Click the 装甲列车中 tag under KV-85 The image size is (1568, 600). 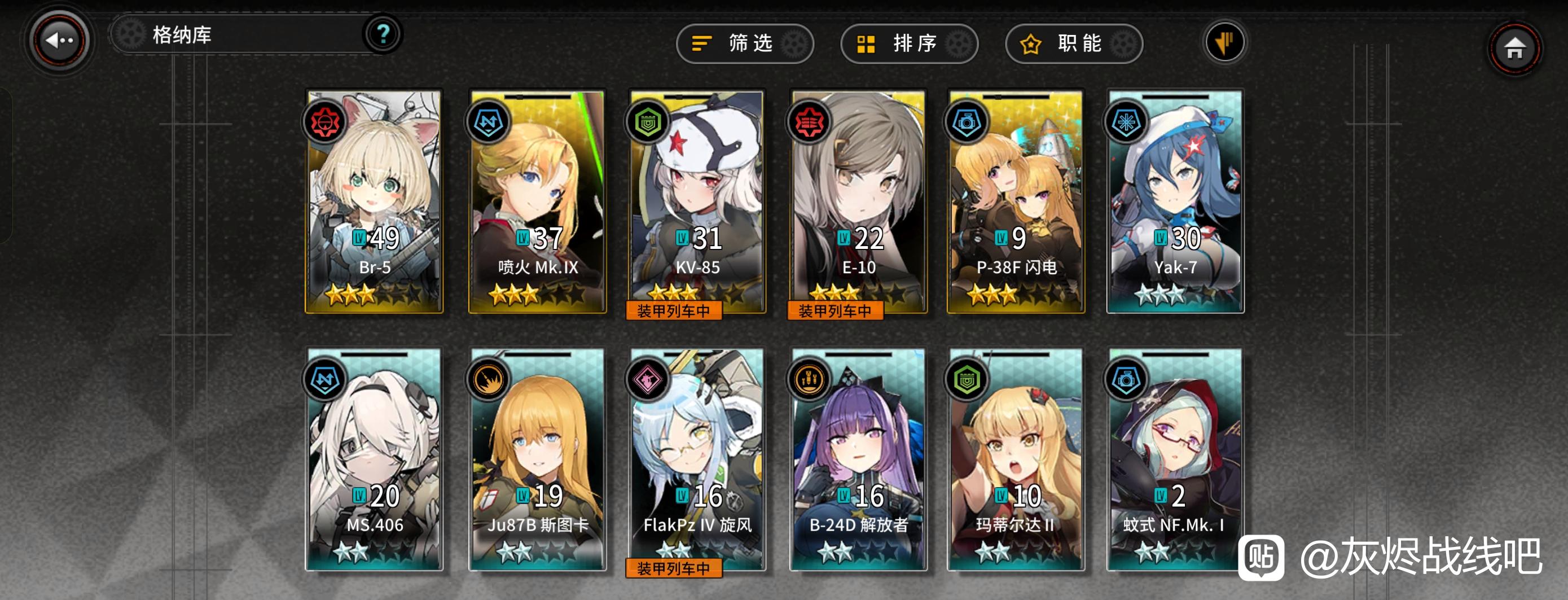pos(674,310)
